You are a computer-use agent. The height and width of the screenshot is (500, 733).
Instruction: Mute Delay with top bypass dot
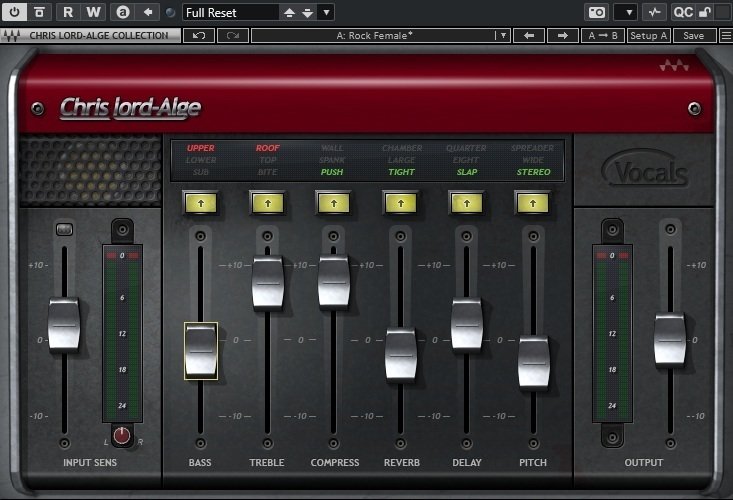click(467, 236)
